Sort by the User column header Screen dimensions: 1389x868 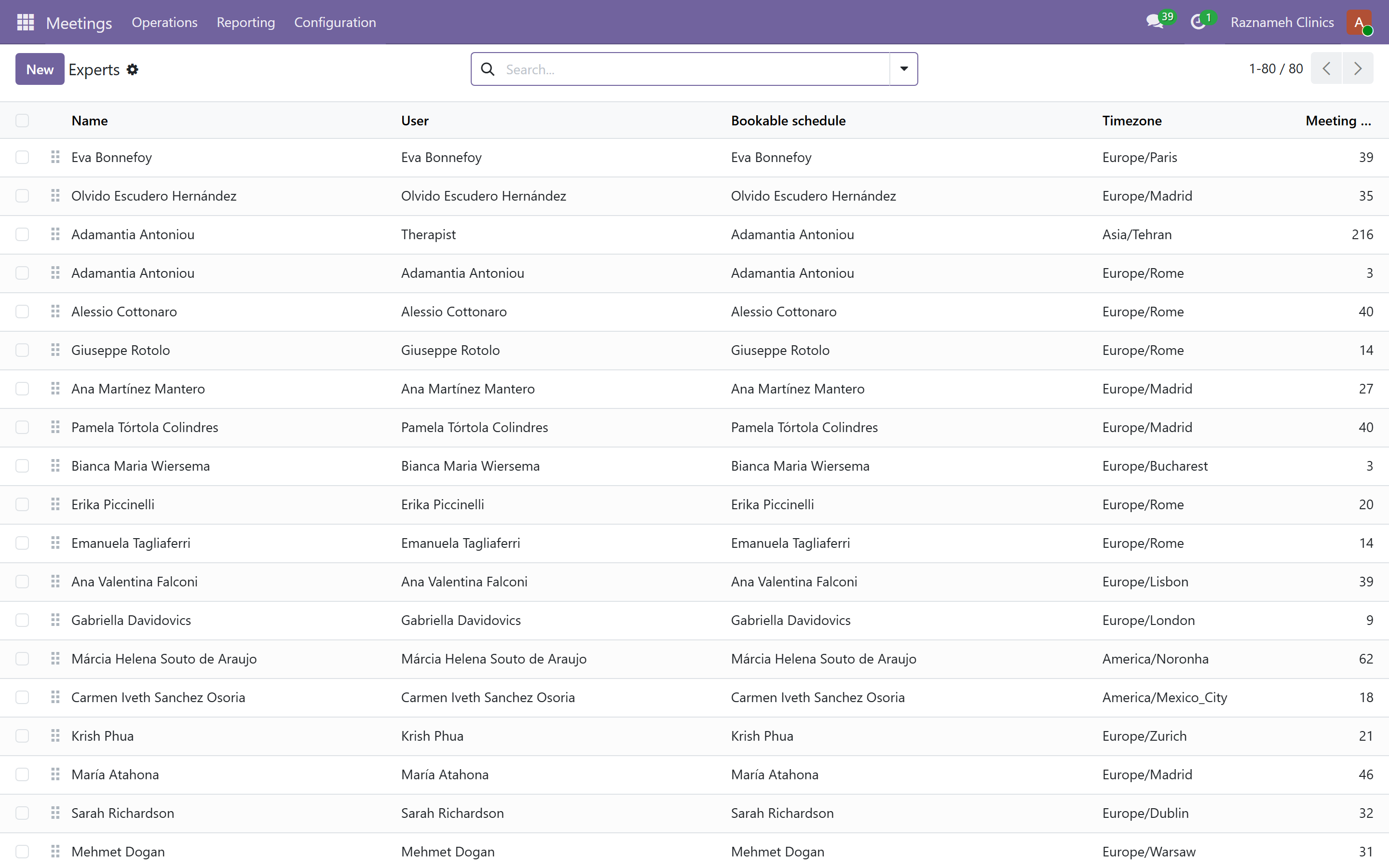pyautogui.click(x=415, y=121)
